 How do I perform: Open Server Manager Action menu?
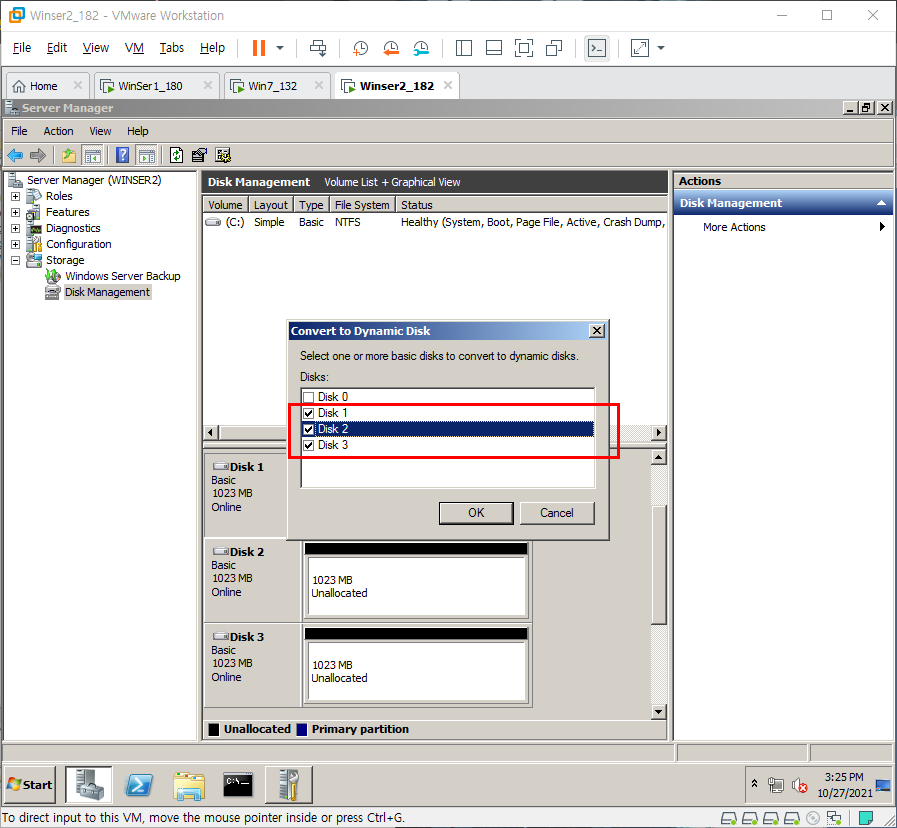[58, 131]
